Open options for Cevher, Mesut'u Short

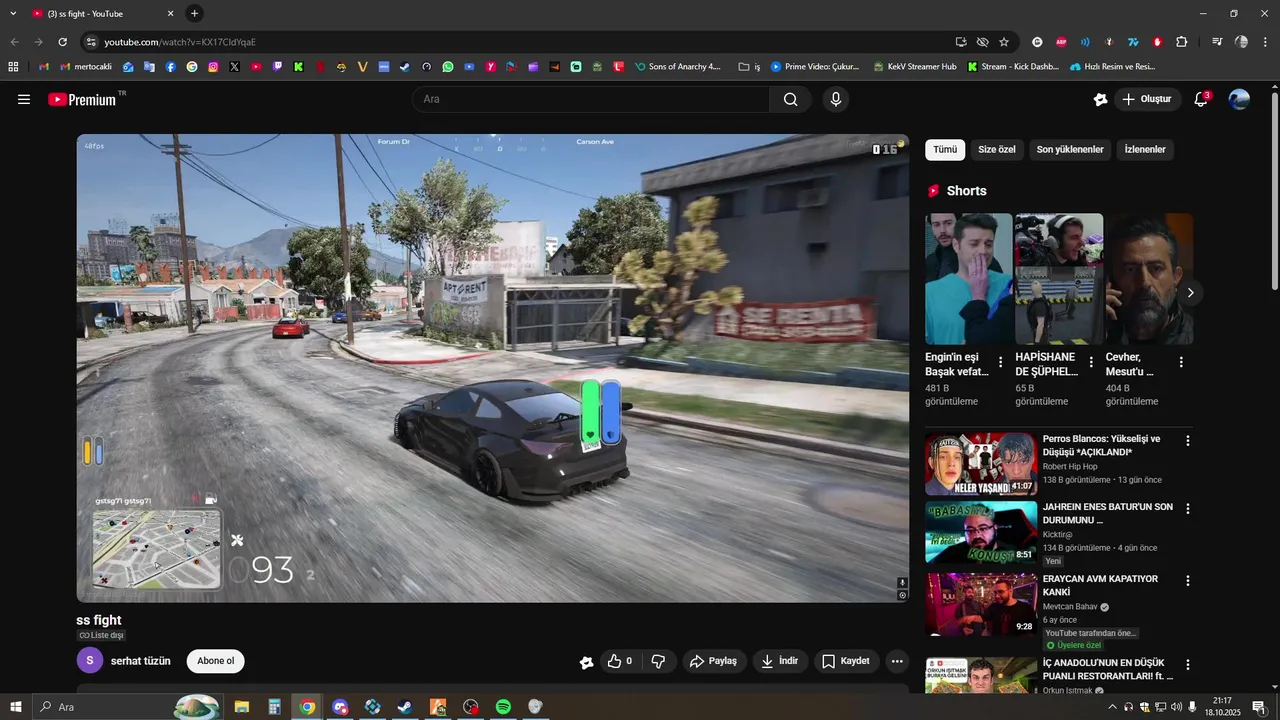tap(1181, 362)
